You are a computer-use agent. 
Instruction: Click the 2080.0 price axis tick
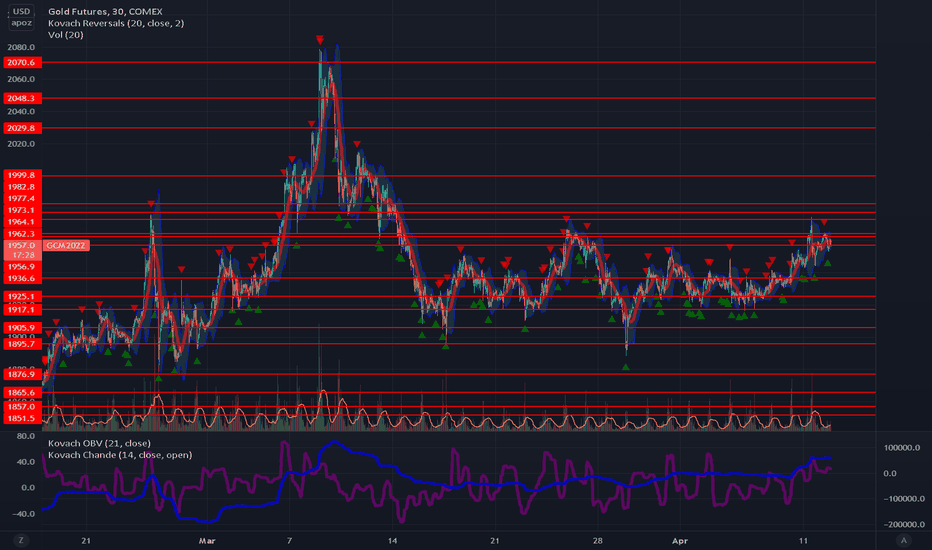pyautogui.click(x=21, y=47)
